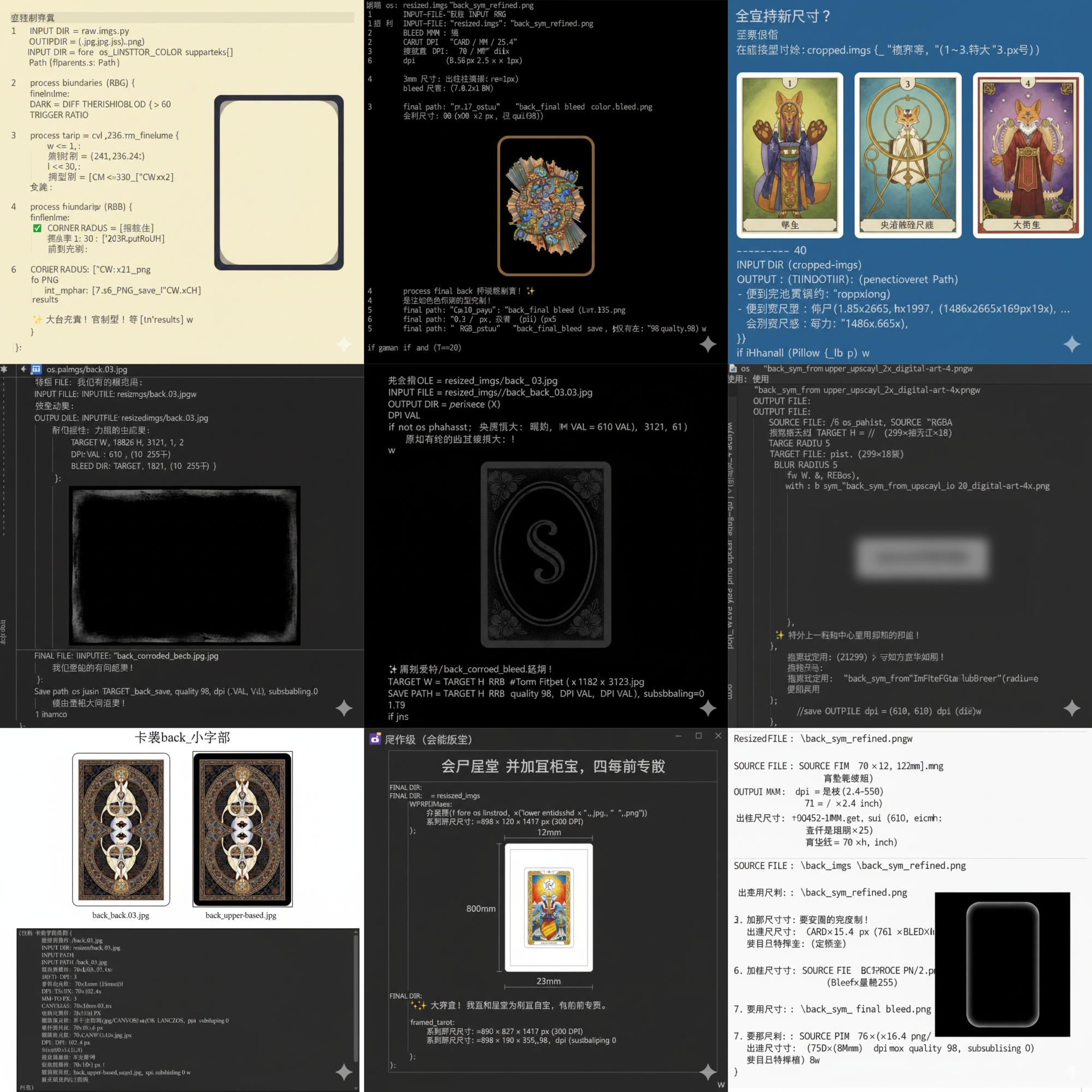Open the back_upper-based.jpg card thumbnail
1092x1092 pixels.
[x=242, y=829]
